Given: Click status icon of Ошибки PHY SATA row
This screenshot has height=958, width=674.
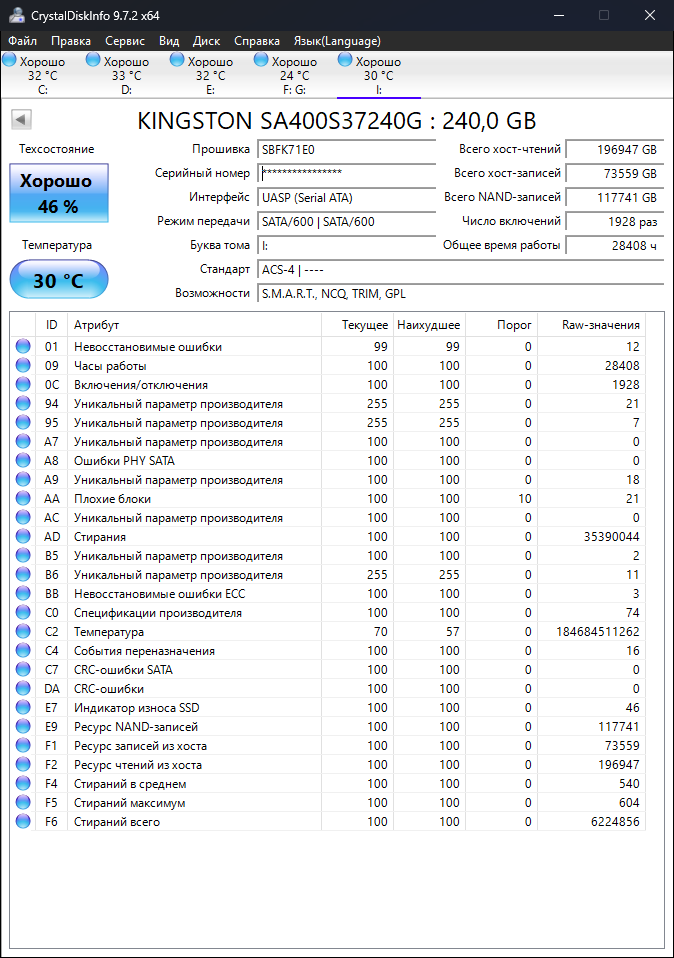Looking at the screenshot, I should click(23, 460).
